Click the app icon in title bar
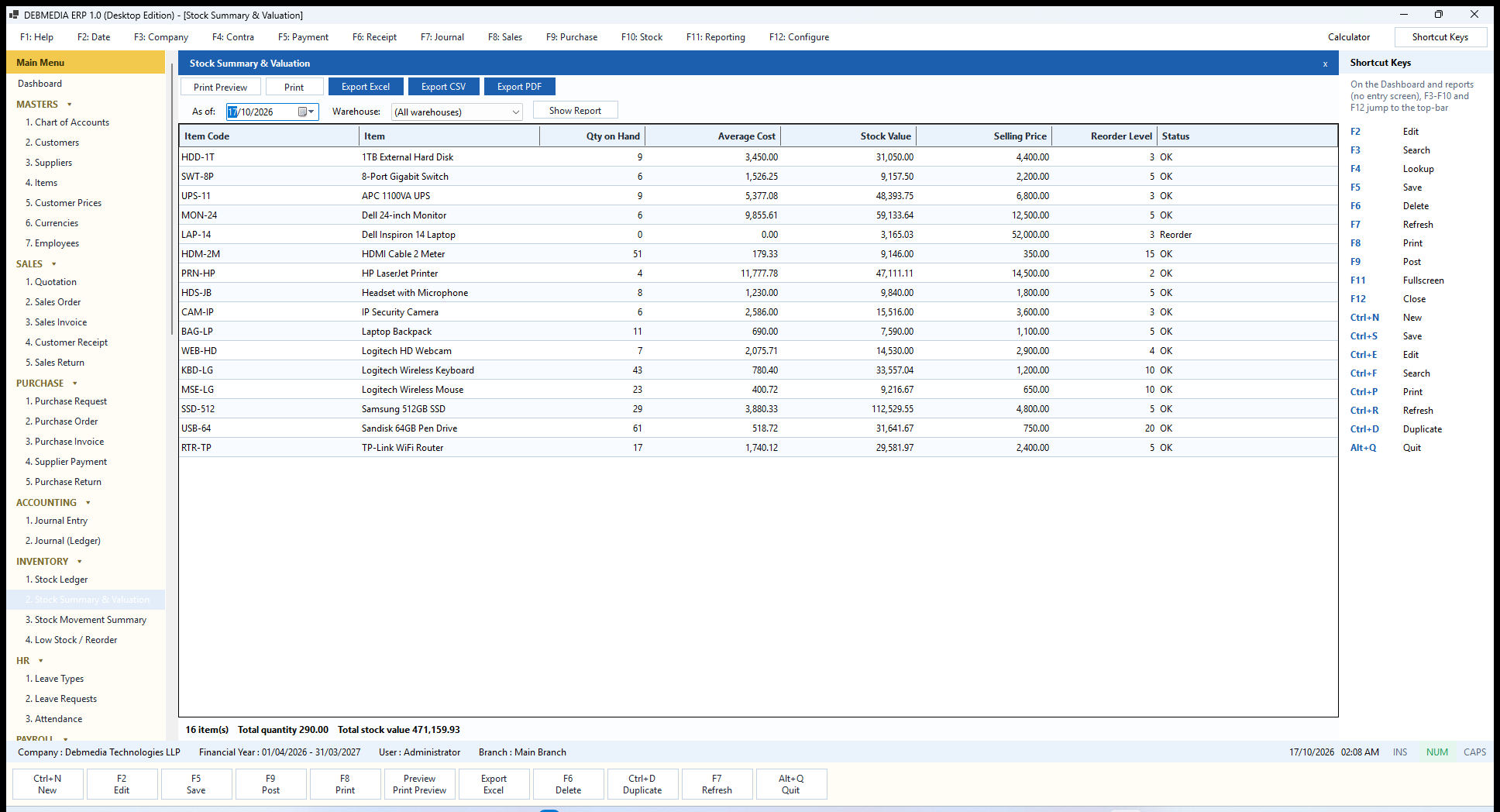 tap(14, 15)
